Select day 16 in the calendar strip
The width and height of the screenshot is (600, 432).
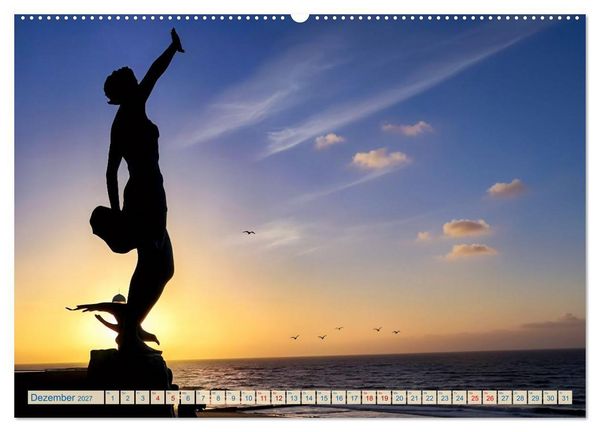pyautogui.click(x=339, y=397)
